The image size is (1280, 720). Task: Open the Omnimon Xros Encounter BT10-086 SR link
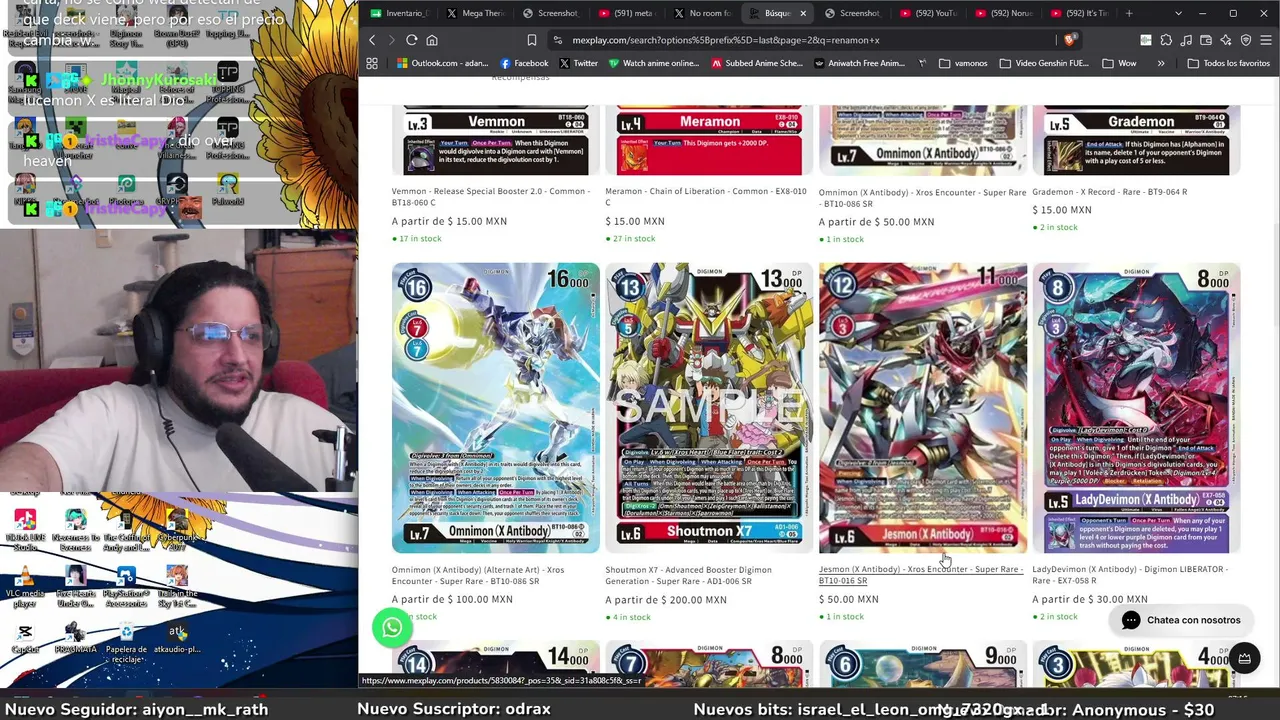[x=922, y=197]
